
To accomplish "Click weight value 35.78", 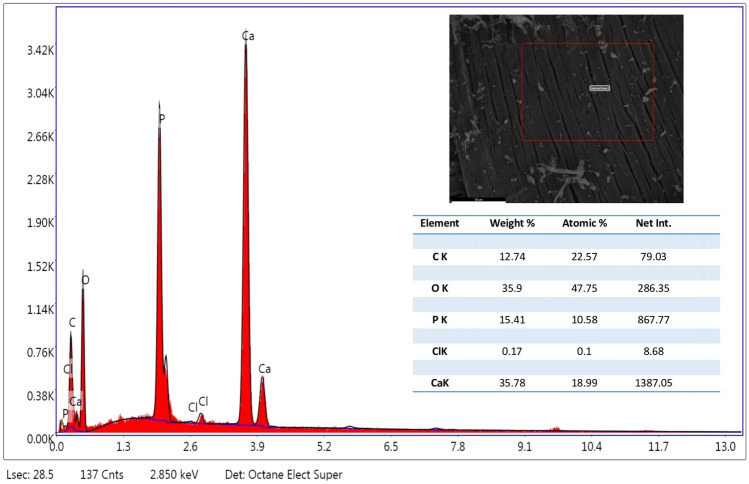I will (x=512, y=383).
